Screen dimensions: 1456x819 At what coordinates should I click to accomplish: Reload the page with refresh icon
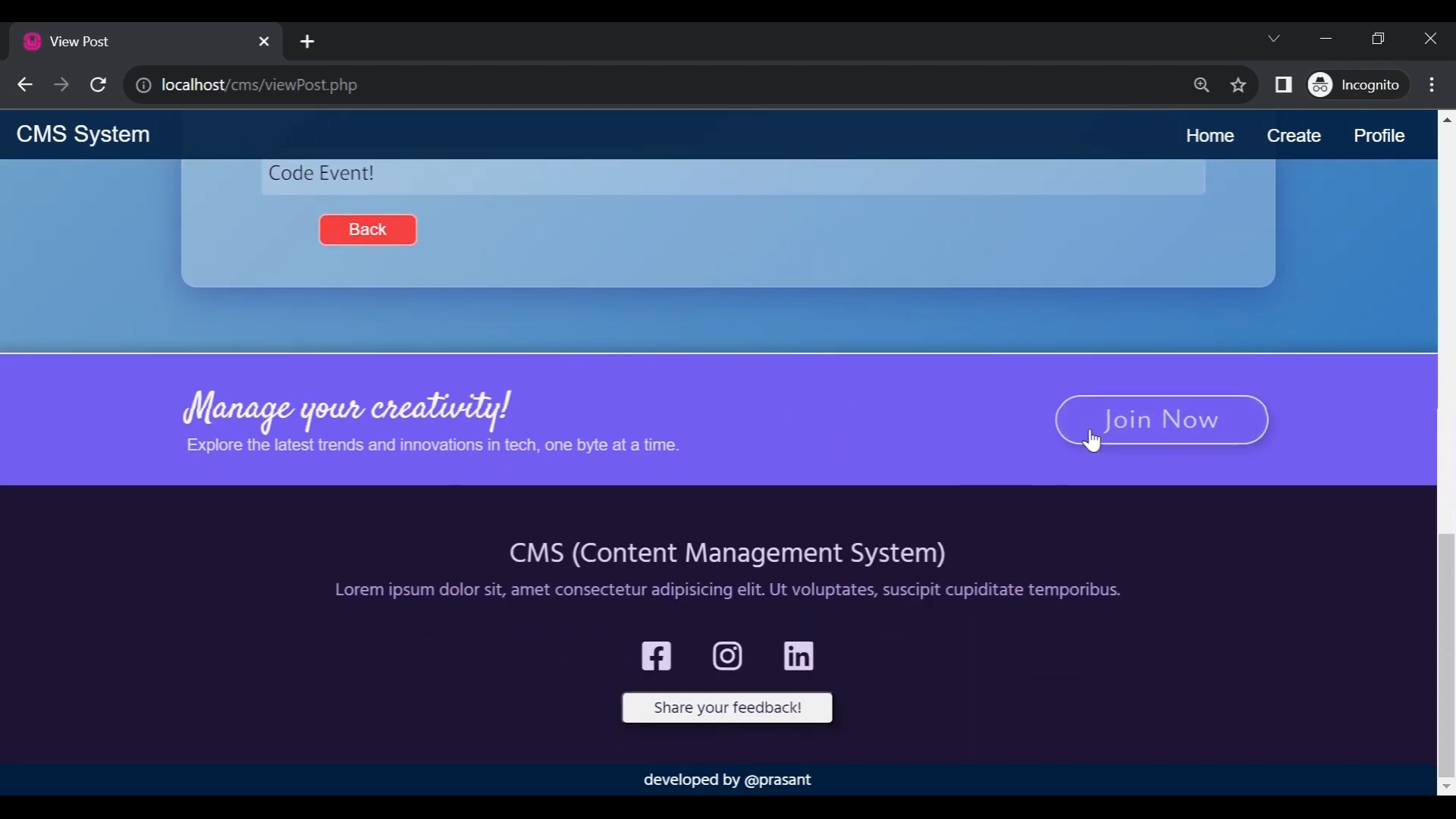click(99, 85)
